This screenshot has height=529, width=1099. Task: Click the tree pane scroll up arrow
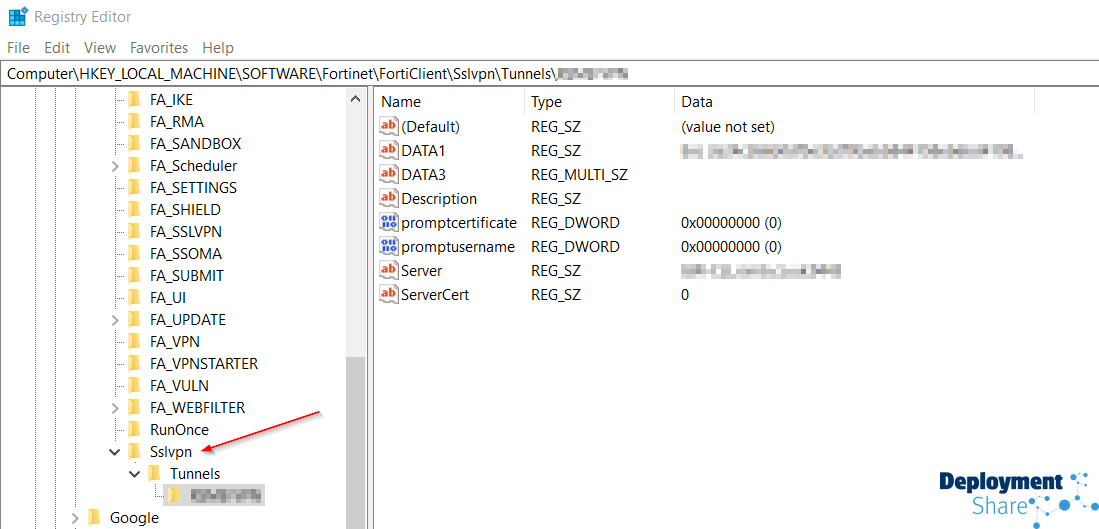tap(356, 99)
